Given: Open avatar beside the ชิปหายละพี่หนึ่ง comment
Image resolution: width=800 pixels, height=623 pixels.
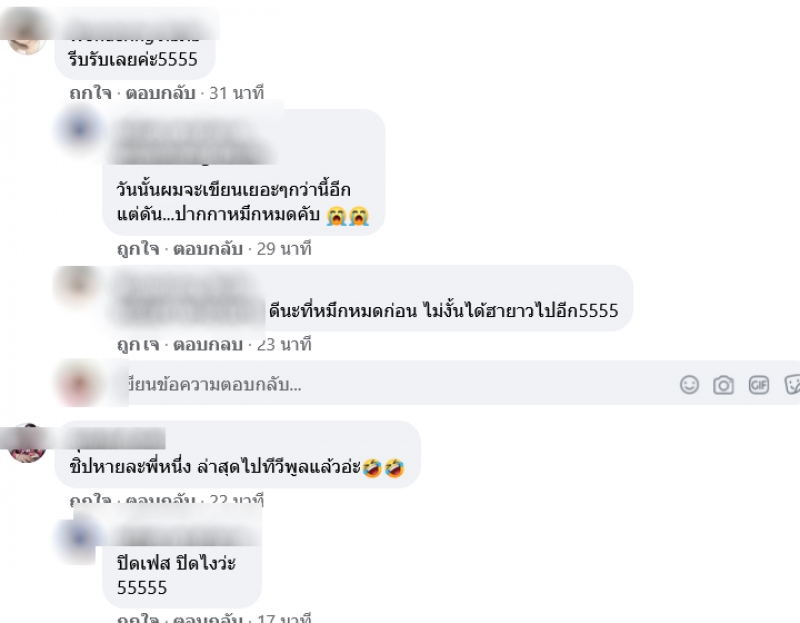Looking at the screenshot, I should 28,443.
